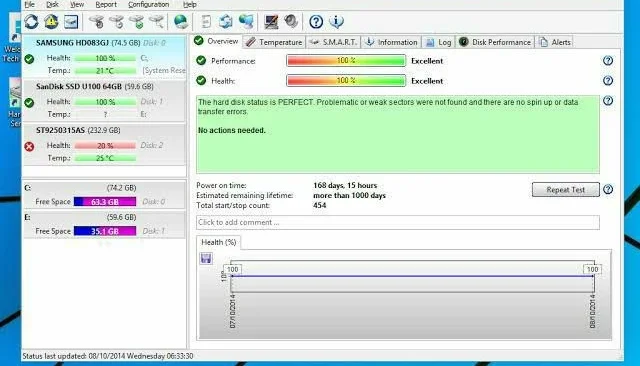Click the save floppy icon in health chart
This screenshot has height=366, width=640.
coord(206,258)
